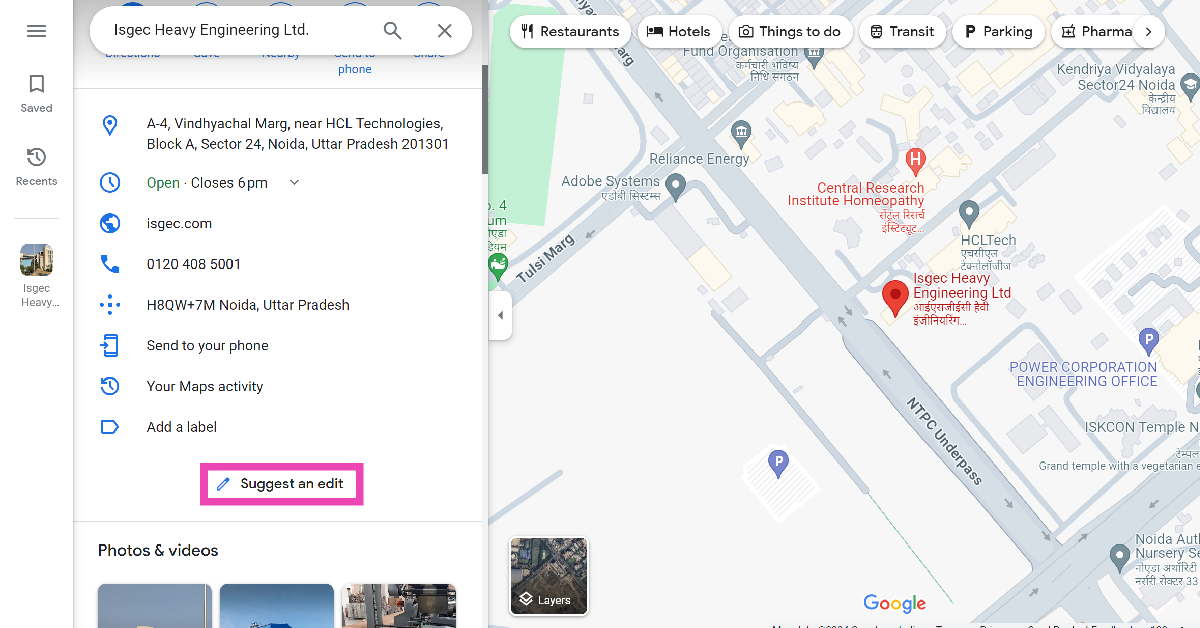
Task: Open the hamburger main menu
Action: pos(36,31)
